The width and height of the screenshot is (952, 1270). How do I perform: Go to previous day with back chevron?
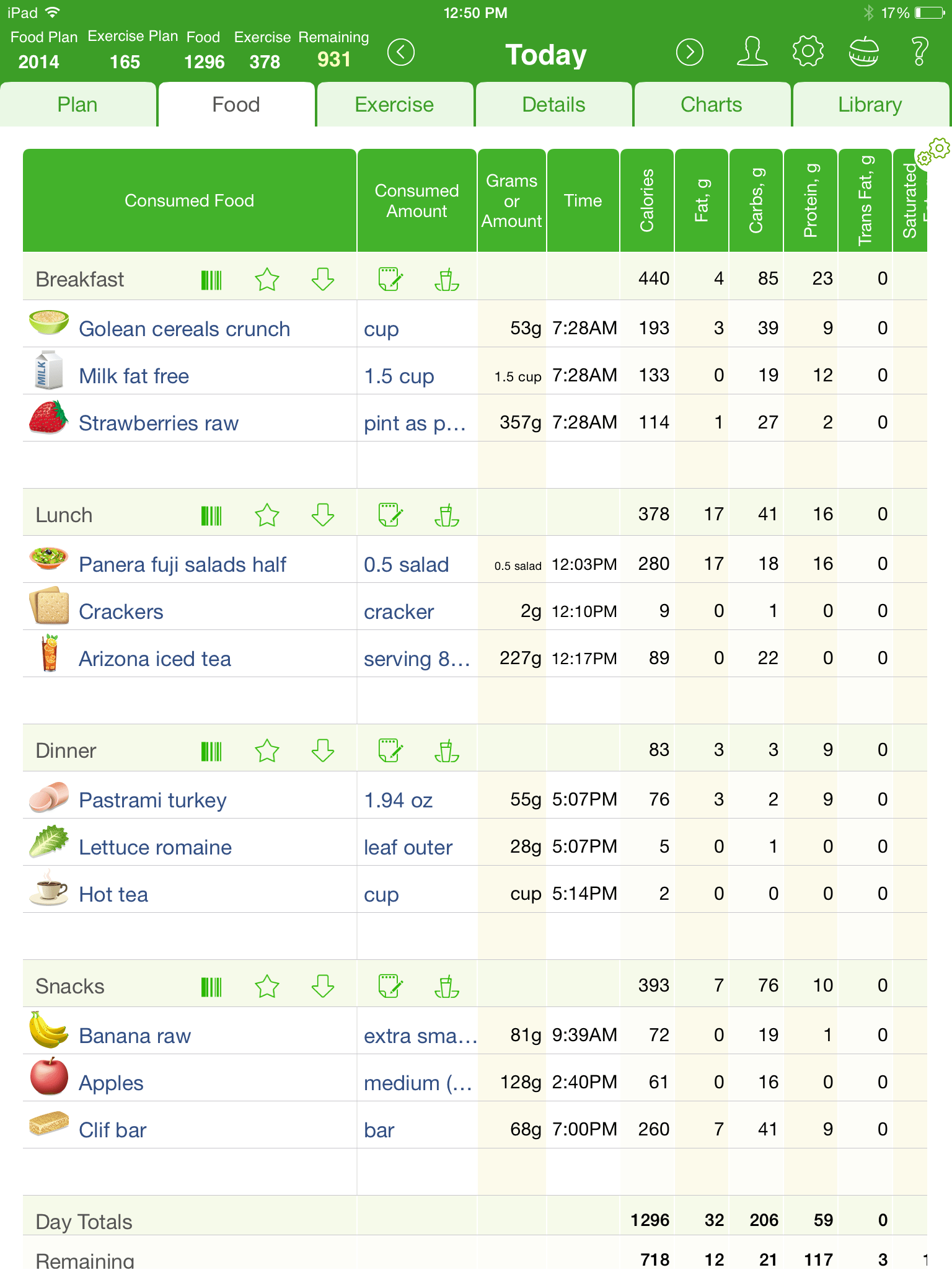pos(402,52)
